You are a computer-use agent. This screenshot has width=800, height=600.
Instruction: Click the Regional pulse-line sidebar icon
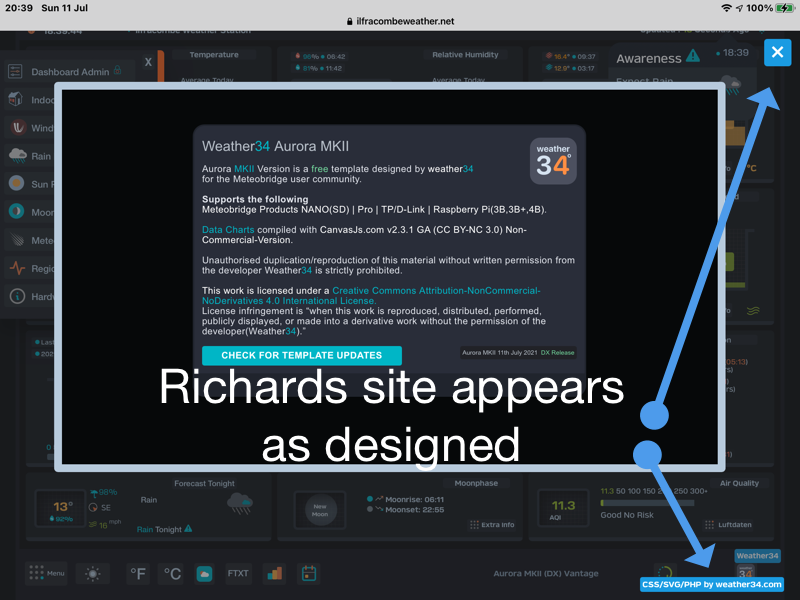pyautogui.click(x=17, y=268)
